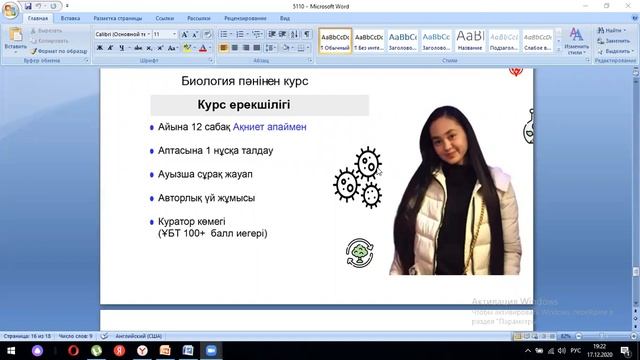Expand the bullet list style dropdown

(231, 34)
